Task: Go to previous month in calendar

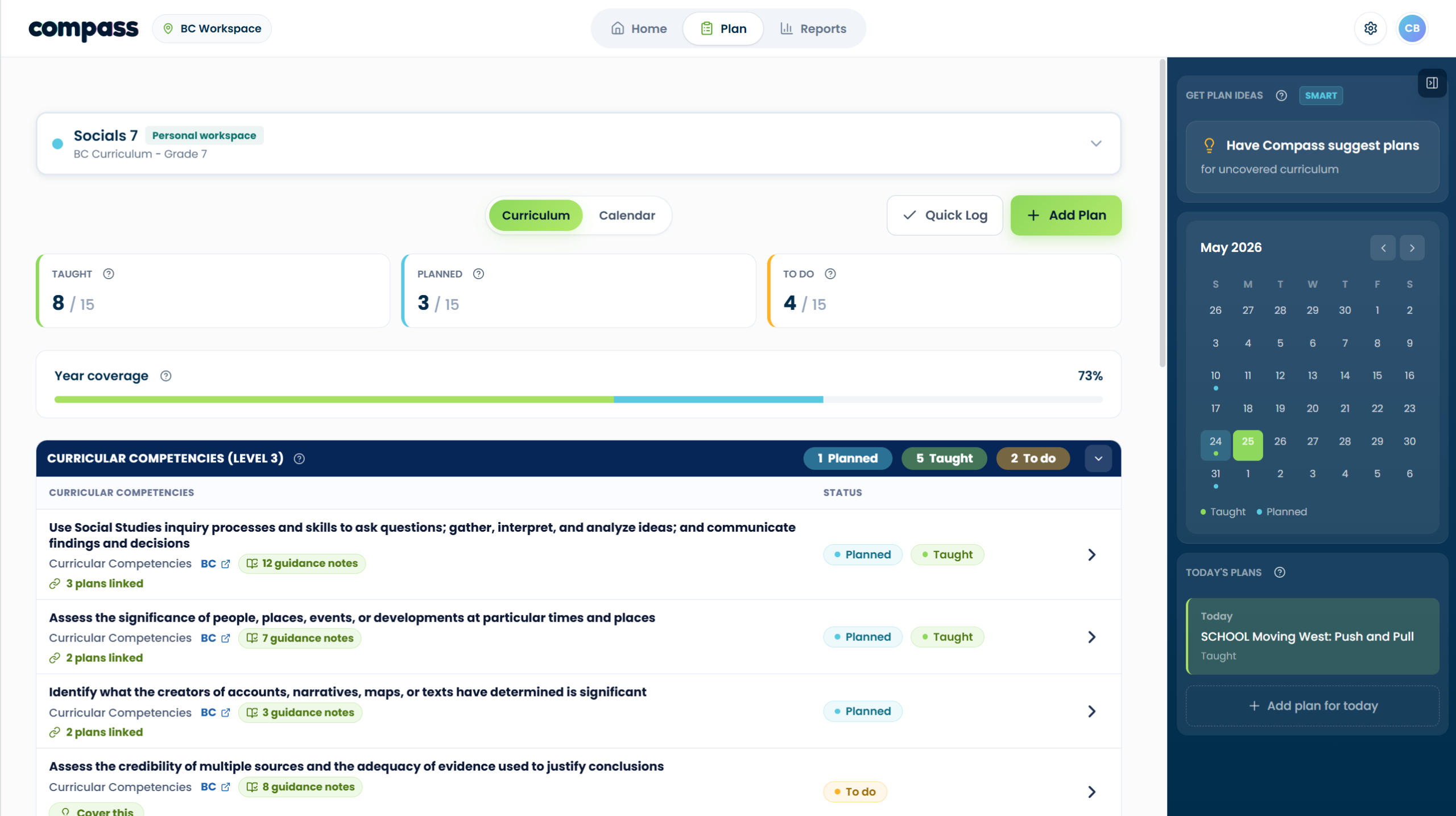Action: click(x=1383, y=248)
